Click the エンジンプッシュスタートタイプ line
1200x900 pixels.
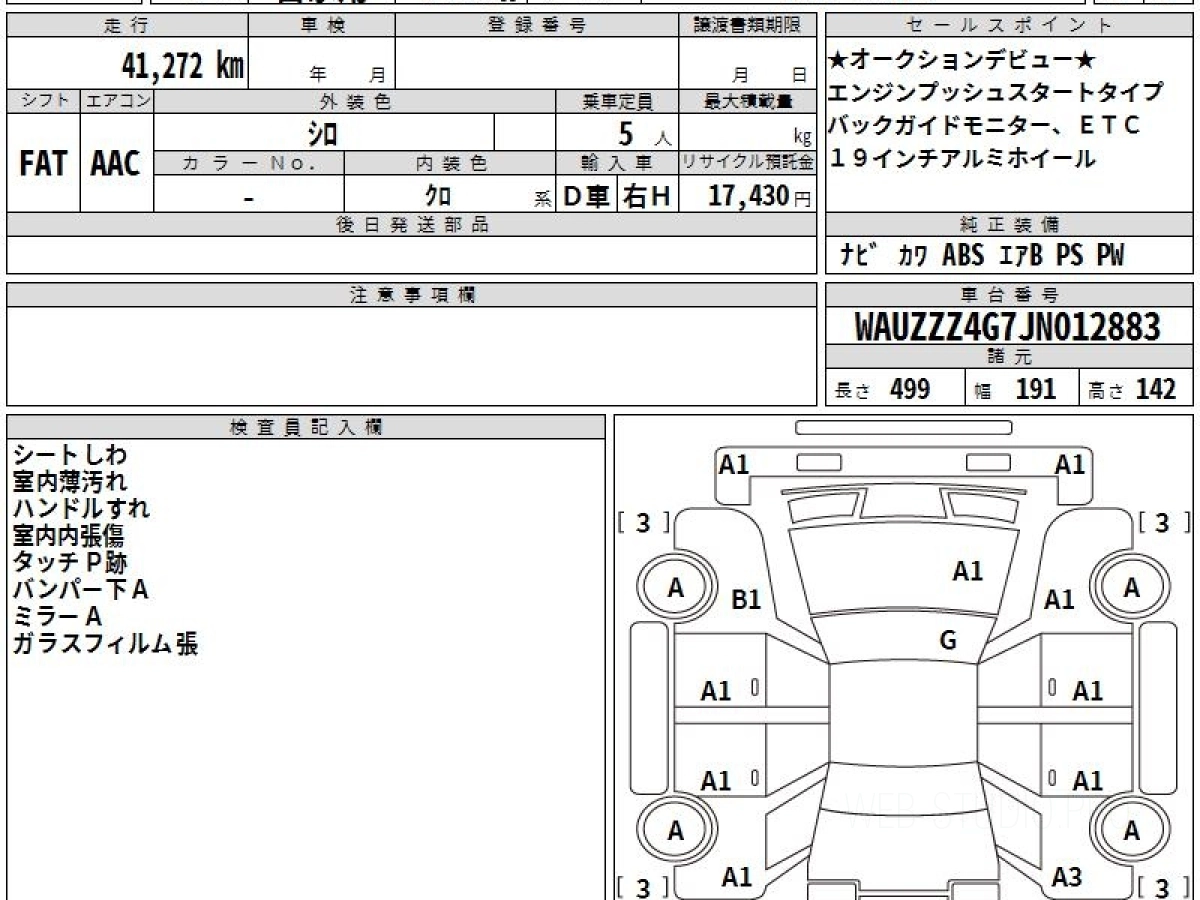tap(996, 93)
